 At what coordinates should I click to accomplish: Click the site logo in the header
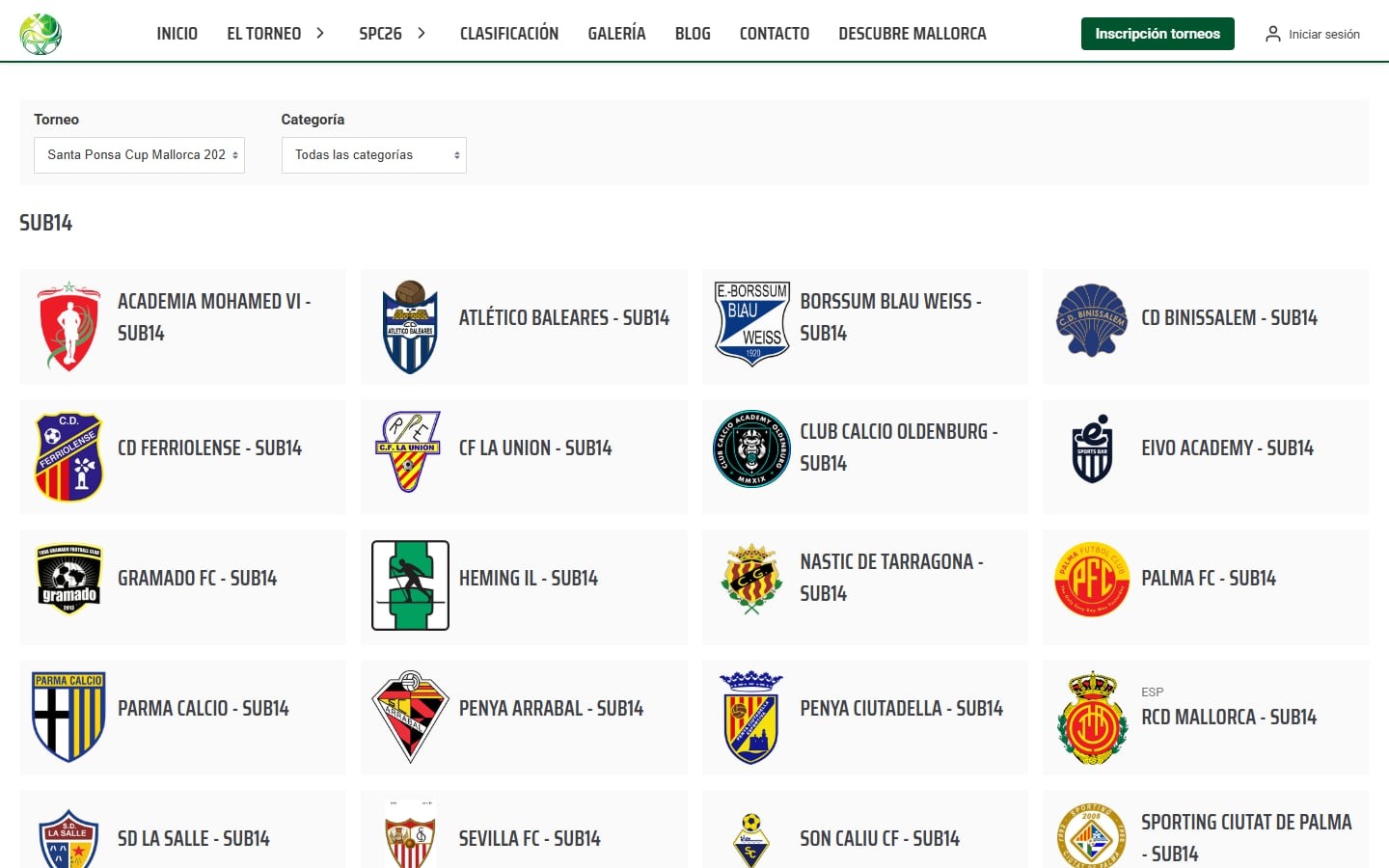[x=41, y=34]
